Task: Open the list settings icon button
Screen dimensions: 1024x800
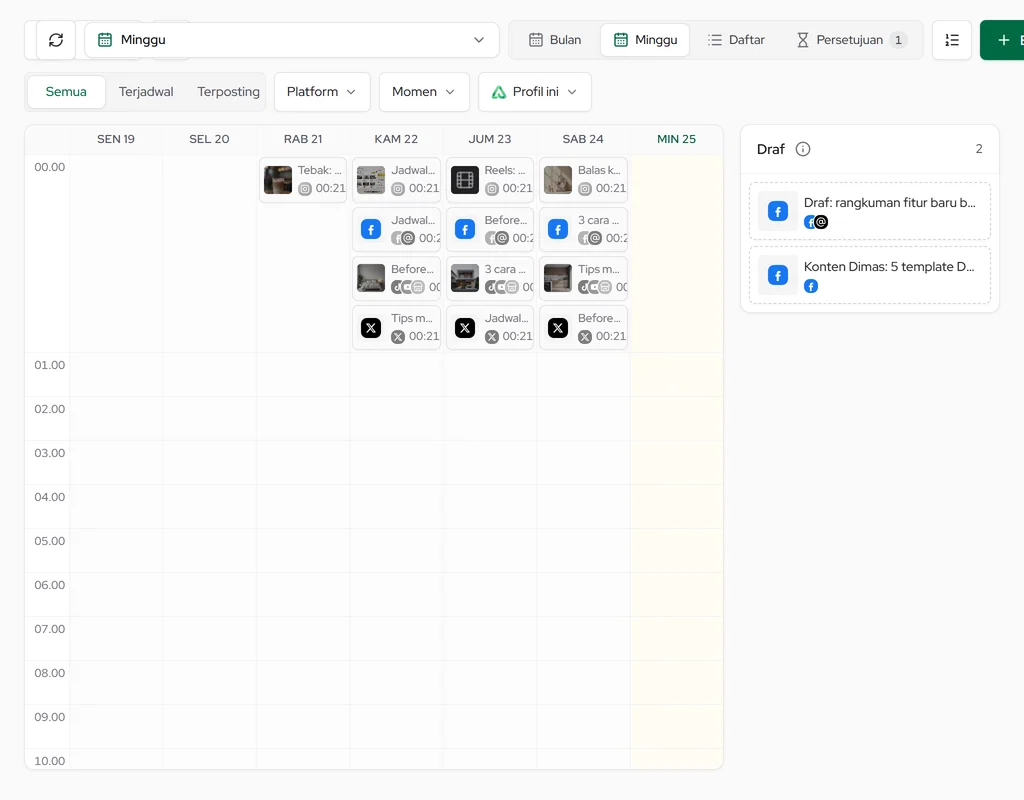Action: tap(952, 40)
